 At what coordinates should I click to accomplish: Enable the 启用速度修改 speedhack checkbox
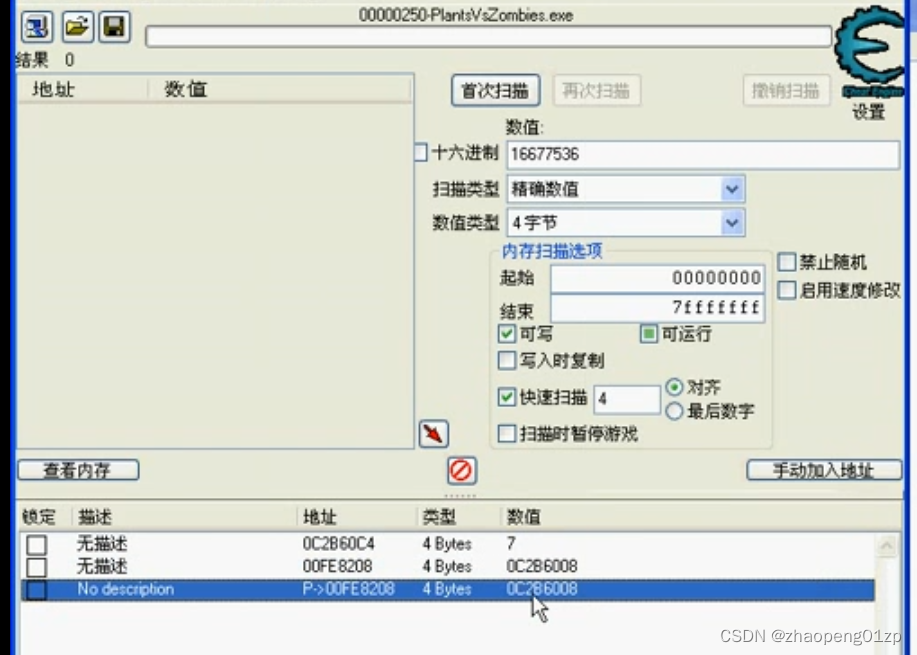787,290
